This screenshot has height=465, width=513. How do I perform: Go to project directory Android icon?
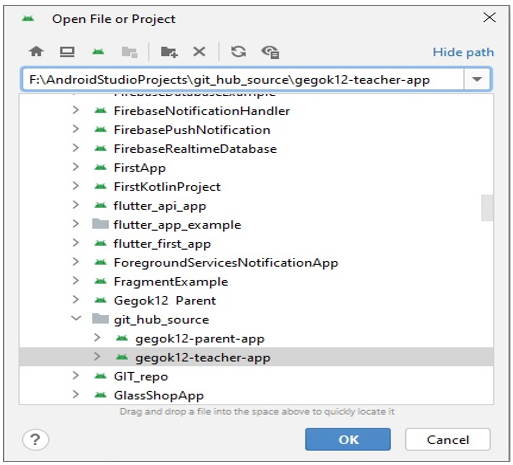click(98, 52)
